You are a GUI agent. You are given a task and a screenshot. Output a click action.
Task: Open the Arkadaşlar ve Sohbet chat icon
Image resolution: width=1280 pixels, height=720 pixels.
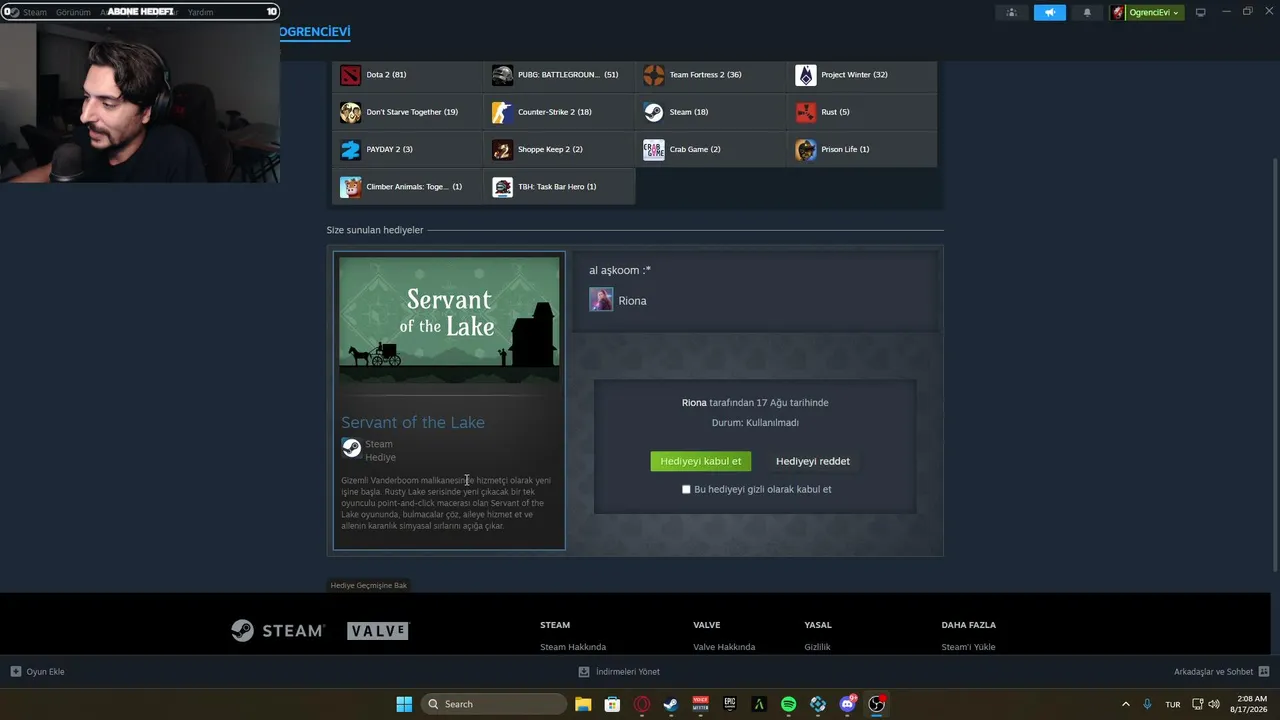(1264, 672)
